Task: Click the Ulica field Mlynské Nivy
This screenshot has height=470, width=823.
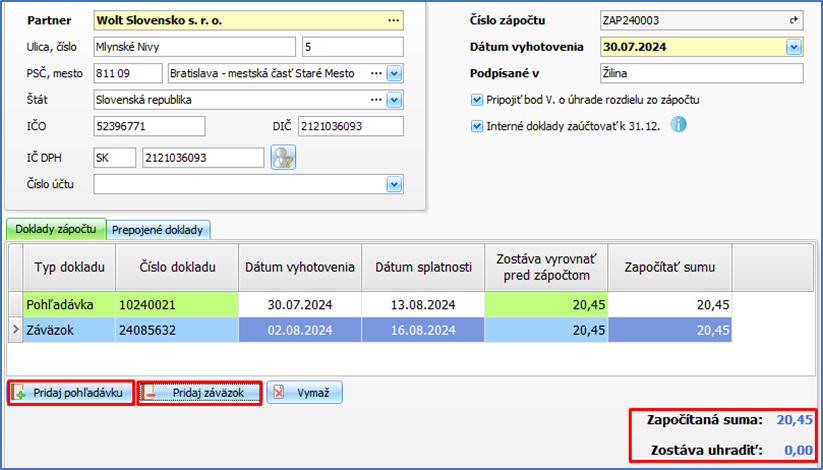Action: pos(195,47)
